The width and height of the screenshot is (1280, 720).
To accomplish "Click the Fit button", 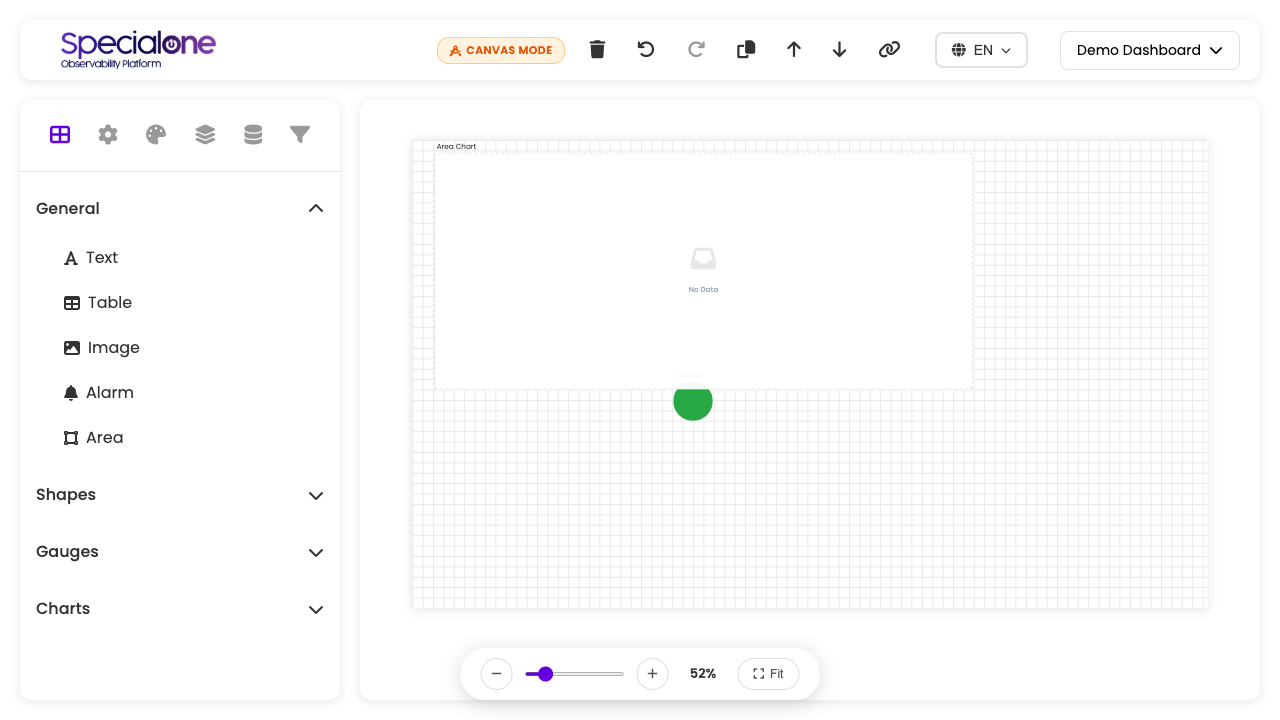I will [768, 674].
